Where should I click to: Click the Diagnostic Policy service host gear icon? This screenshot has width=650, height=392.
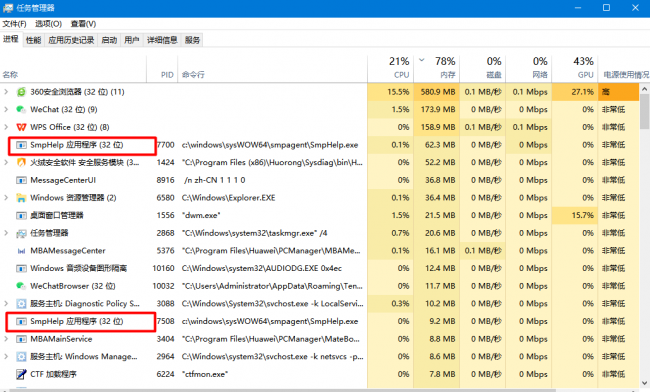(21, 304)
